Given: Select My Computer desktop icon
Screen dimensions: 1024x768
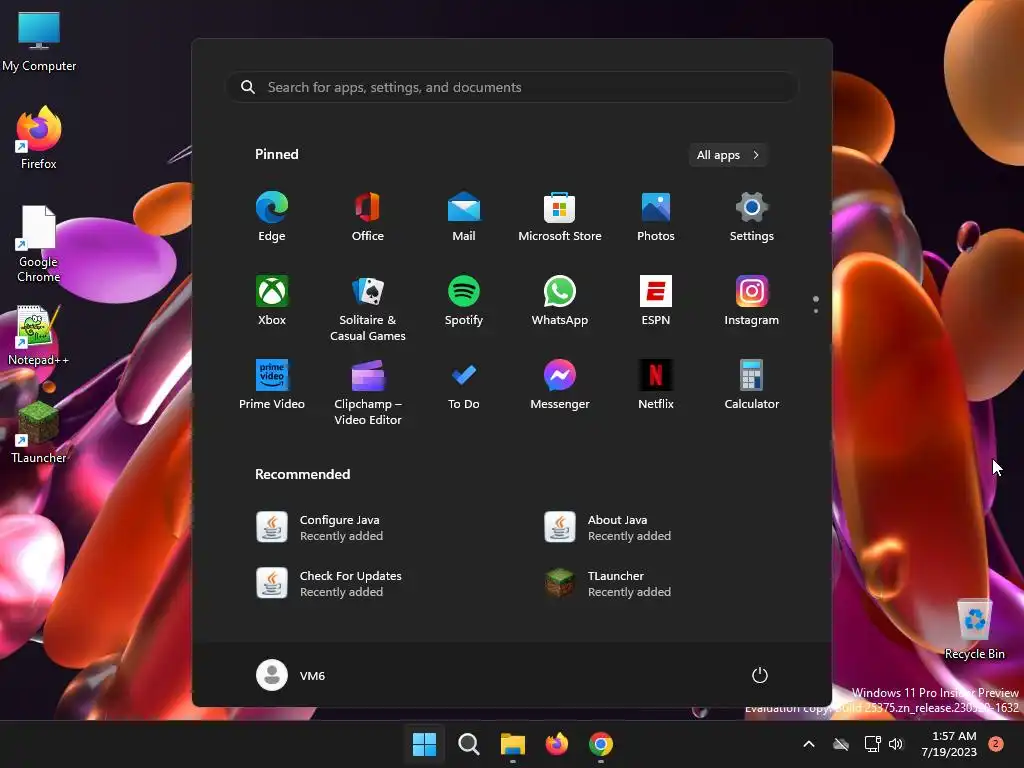Looking at the screenshot, I should click(39, 41).
